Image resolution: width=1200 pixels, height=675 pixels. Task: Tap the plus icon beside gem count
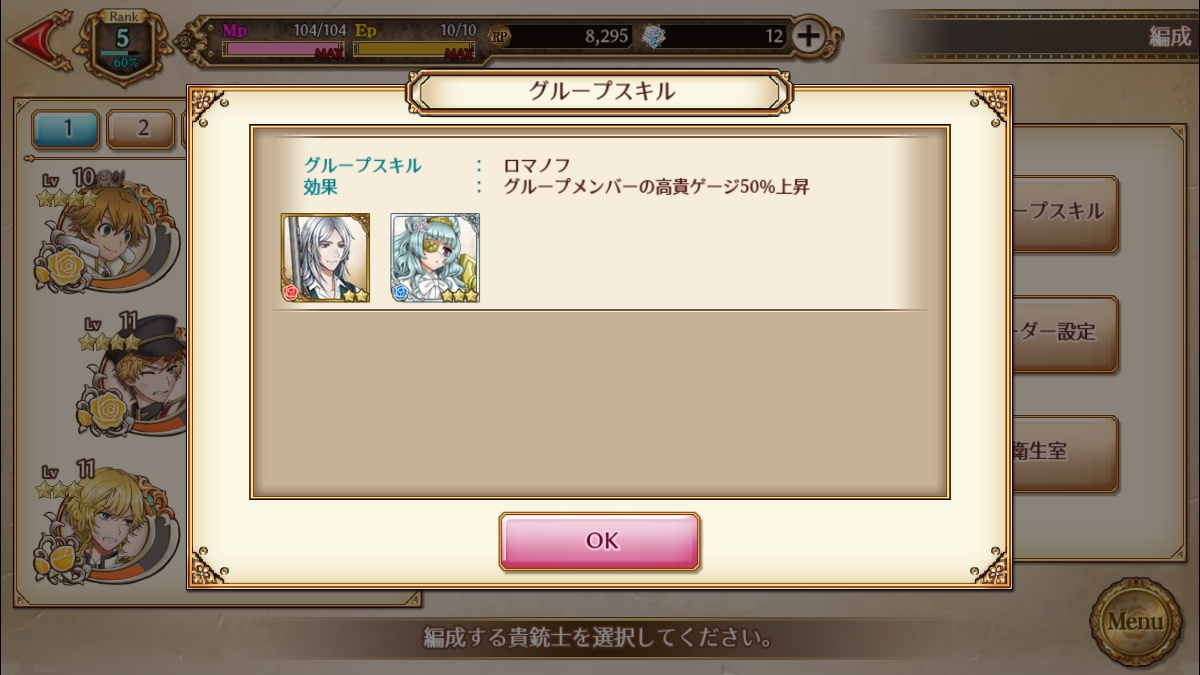point(808,36)
